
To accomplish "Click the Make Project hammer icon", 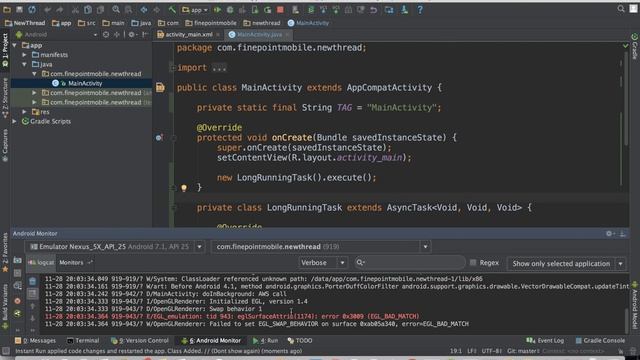I will (x=172, y=9).
